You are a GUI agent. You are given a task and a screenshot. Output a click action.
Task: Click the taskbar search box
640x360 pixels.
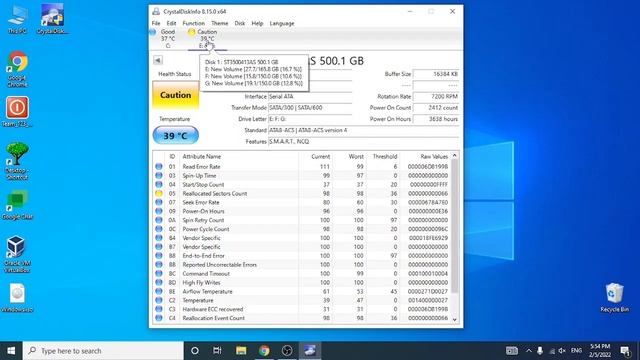(x=103, y=351)
